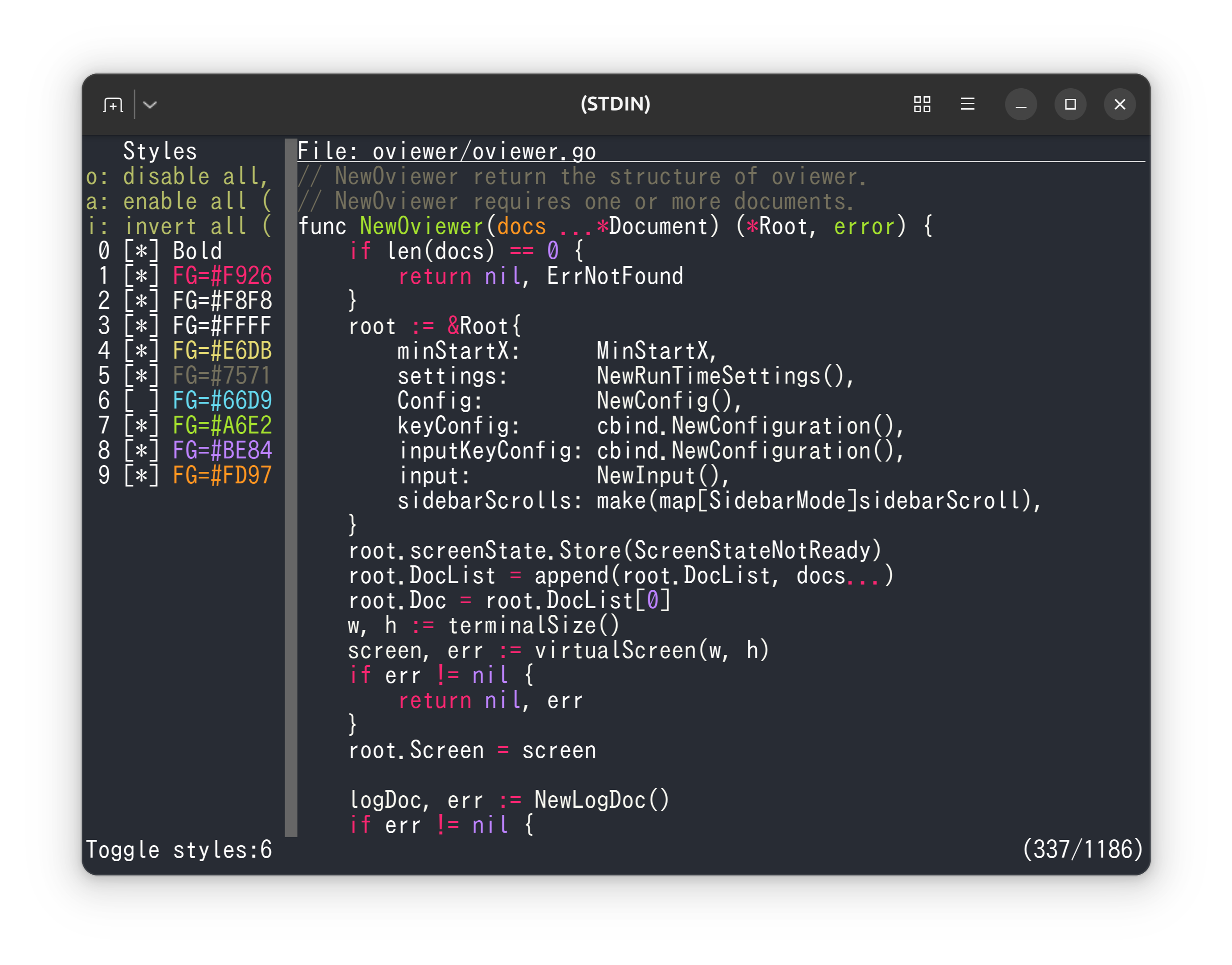This screenshot has width=1232, height=965.
Task: Click the pink FG=#F926 color label
Action: point(222,276)
